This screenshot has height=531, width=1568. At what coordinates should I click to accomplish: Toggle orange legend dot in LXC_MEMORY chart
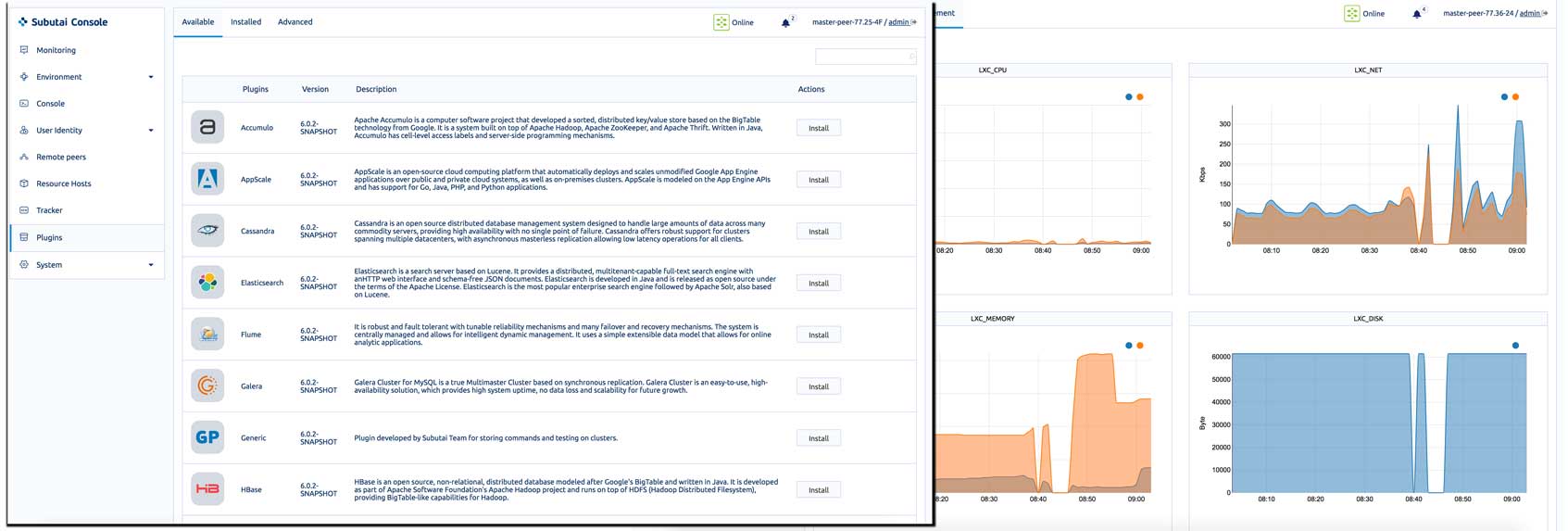click(1139, 346)
